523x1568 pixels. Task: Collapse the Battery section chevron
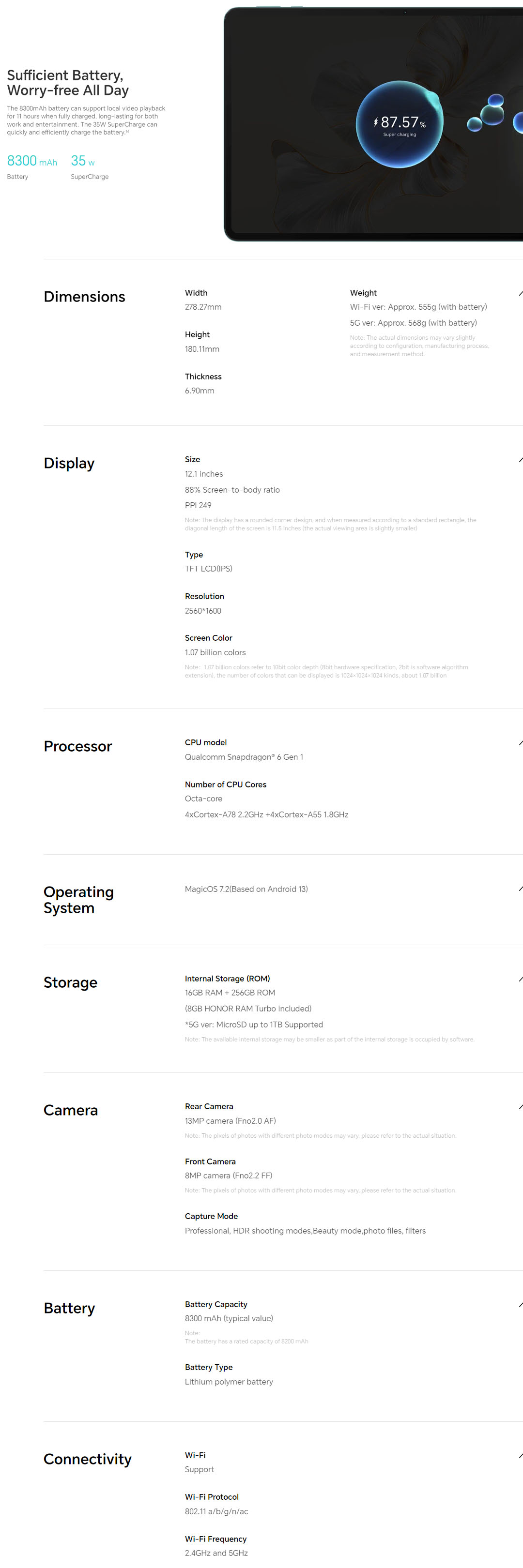(520, 1305)
